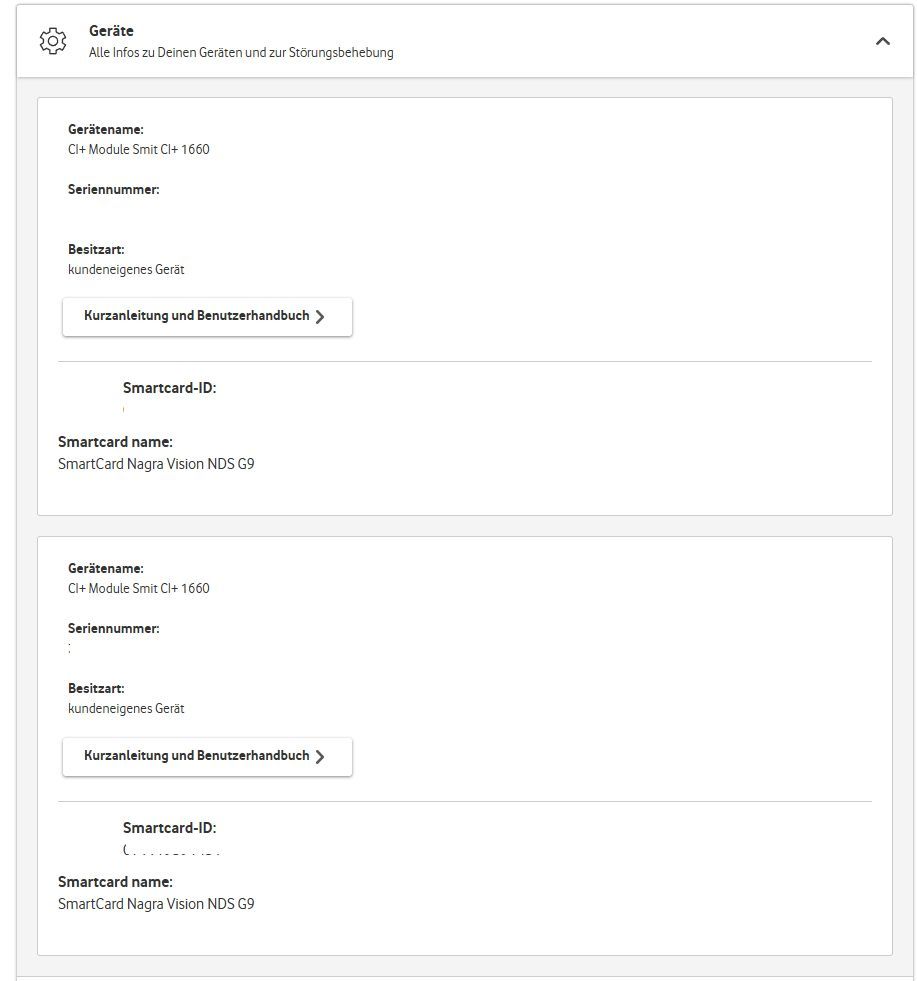Click the first device's name CI+ Module Smit
The image size is (917, 981).
139,150
